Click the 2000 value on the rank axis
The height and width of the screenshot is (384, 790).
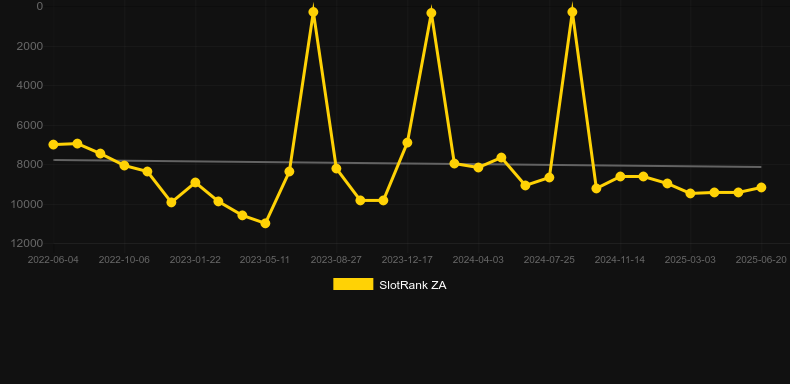[x=30, y=46]
